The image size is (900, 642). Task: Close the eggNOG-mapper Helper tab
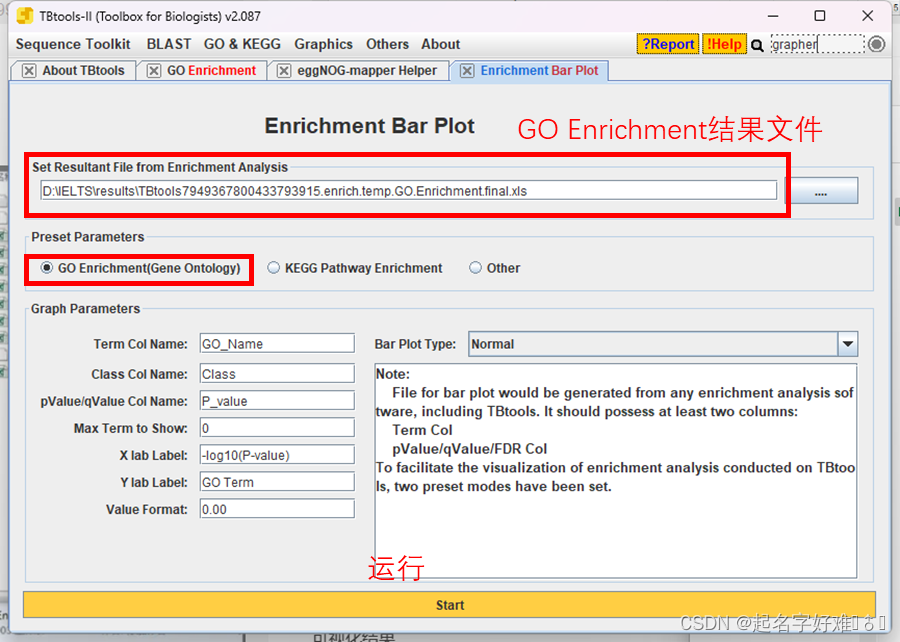point(285,70)
